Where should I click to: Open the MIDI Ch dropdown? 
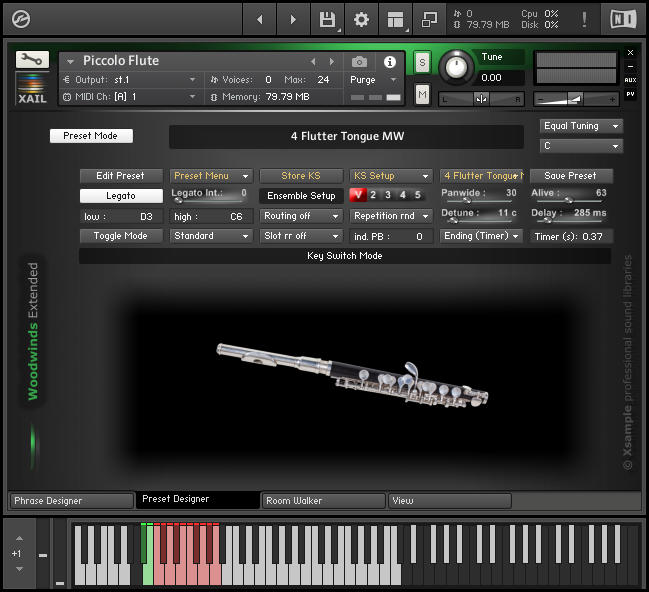click(x=130, y=97)
